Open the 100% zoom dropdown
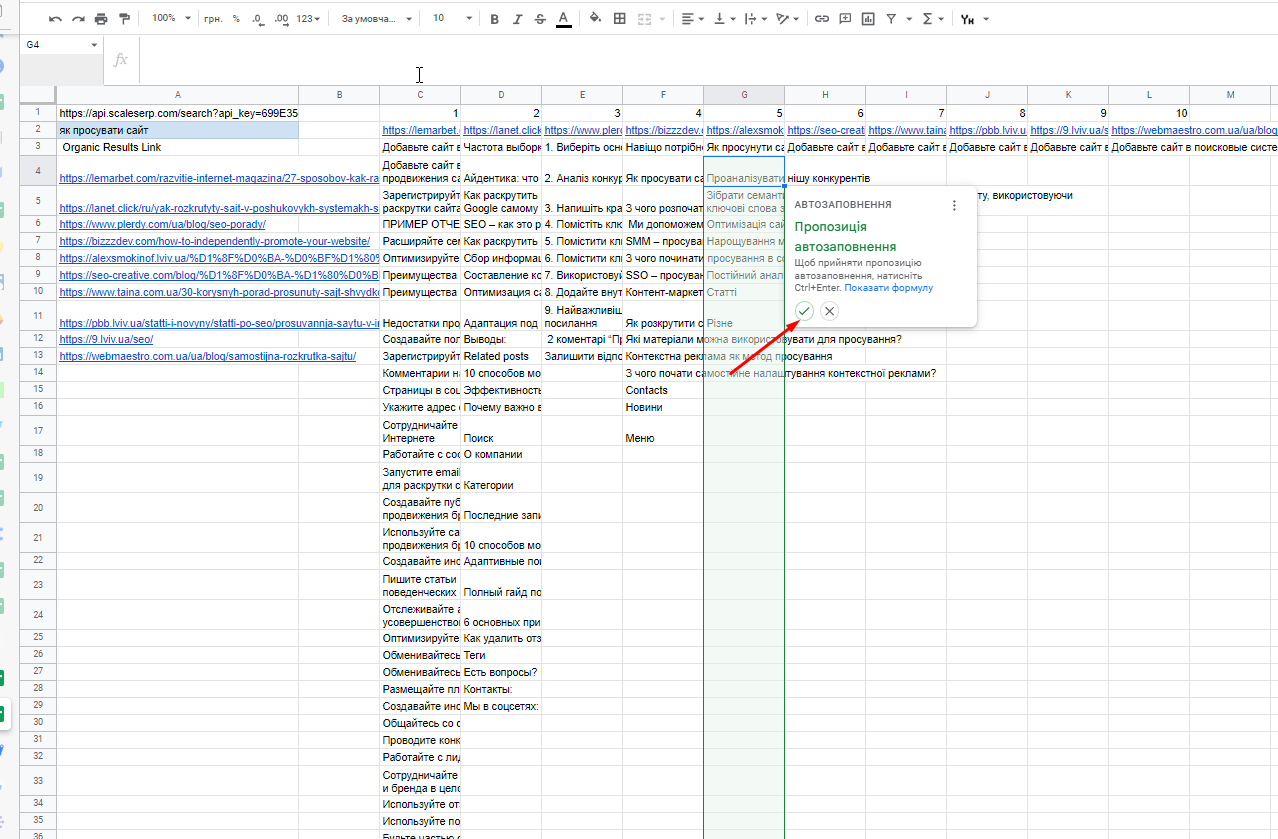 click(x=171, y=19)
